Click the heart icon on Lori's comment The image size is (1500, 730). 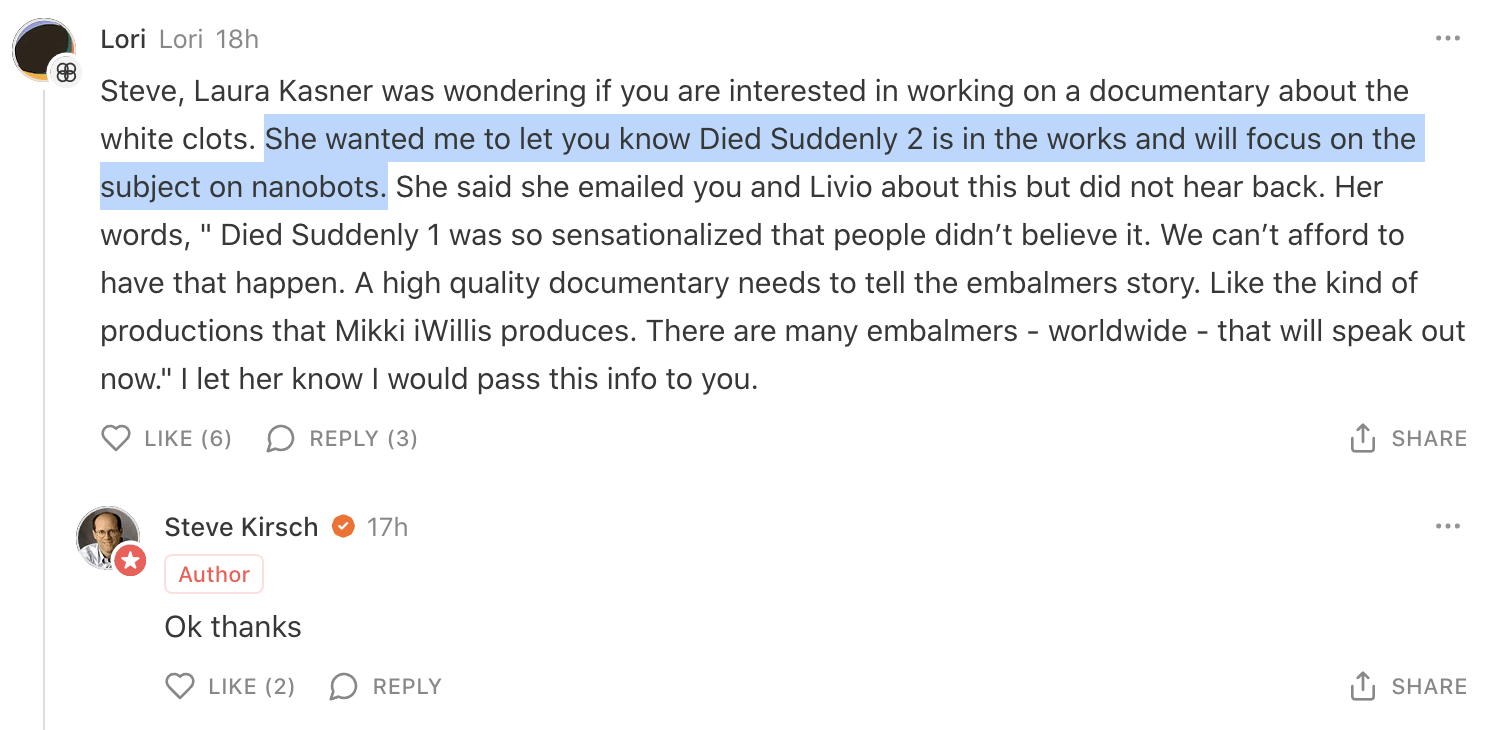(x=117, y=438)
